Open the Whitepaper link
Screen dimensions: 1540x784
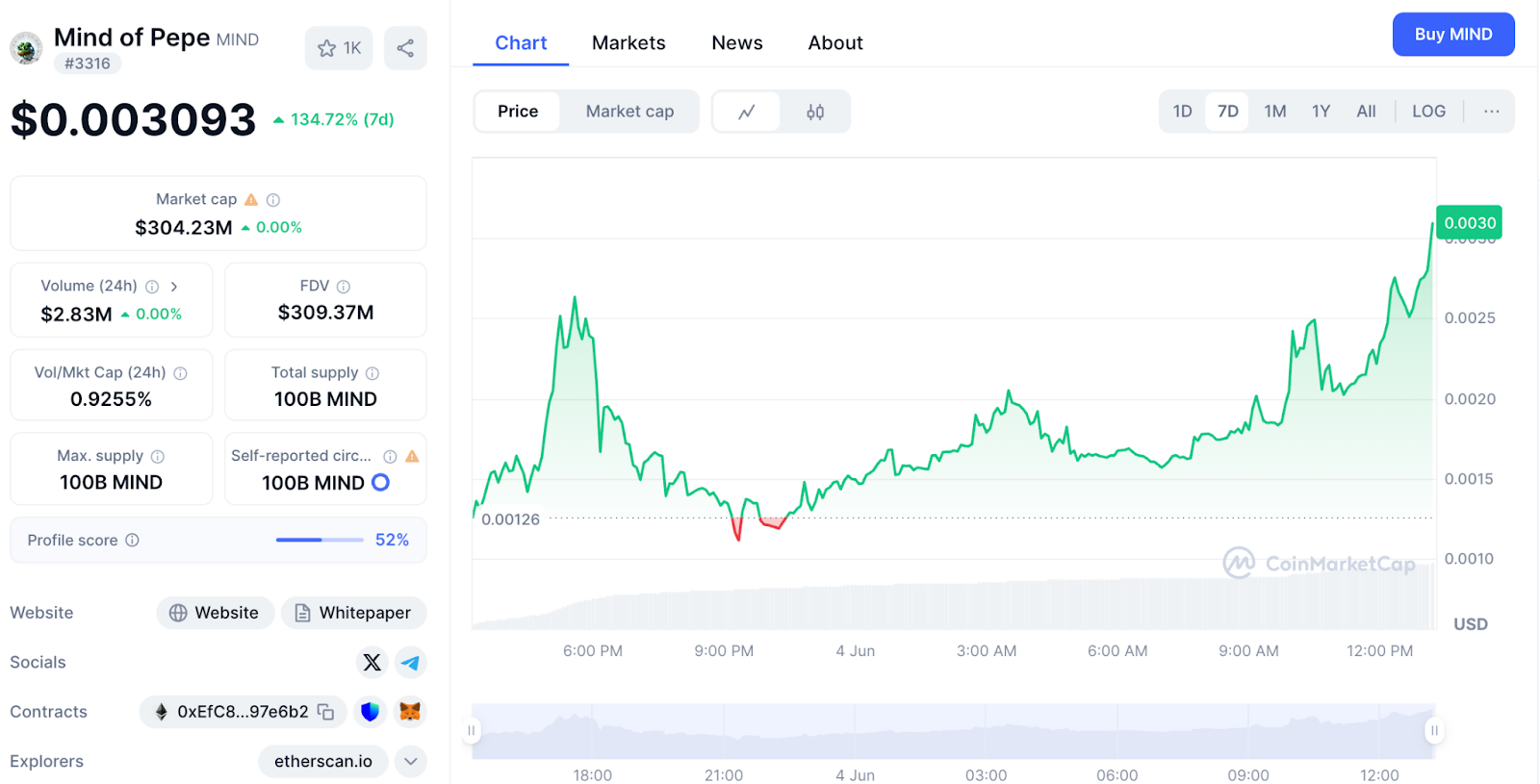[x=354, y=613]
